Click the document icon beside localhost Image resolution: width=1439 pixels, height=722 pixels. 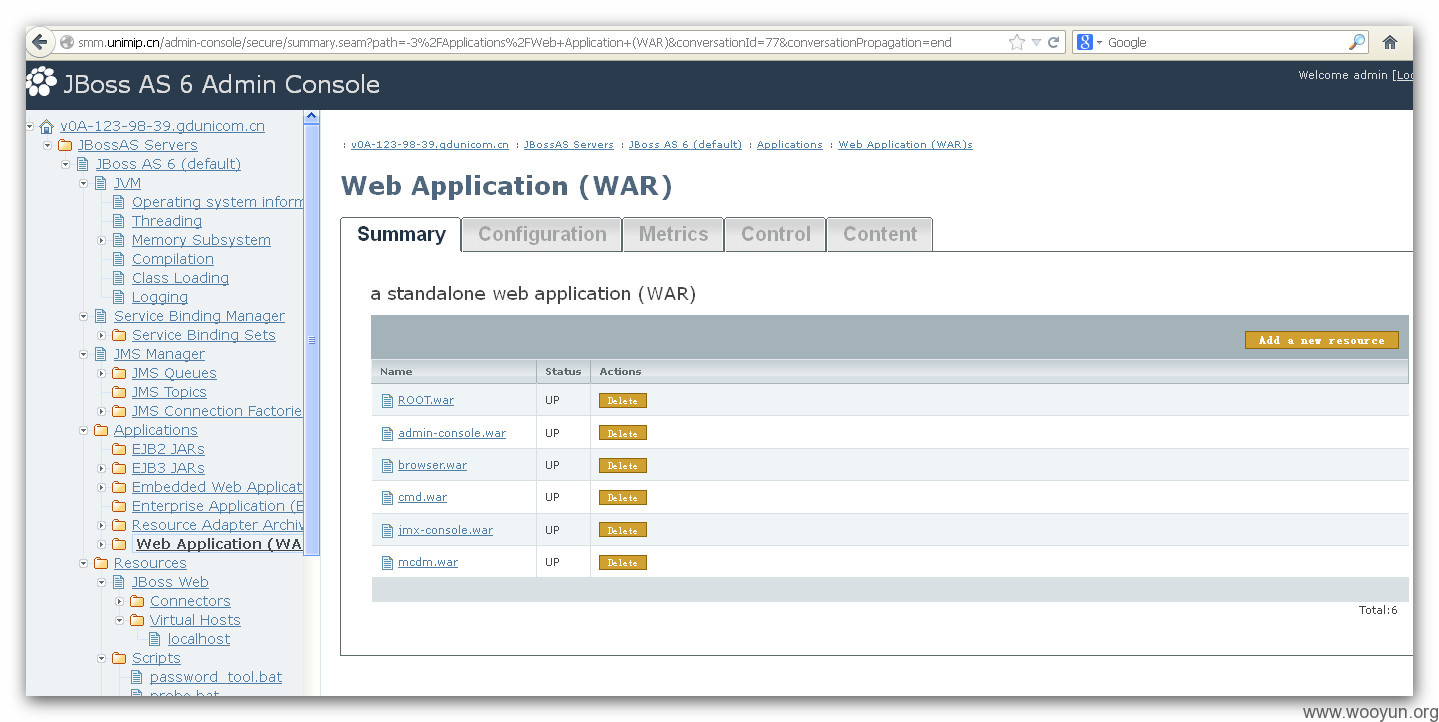click(x=155, y=639)
